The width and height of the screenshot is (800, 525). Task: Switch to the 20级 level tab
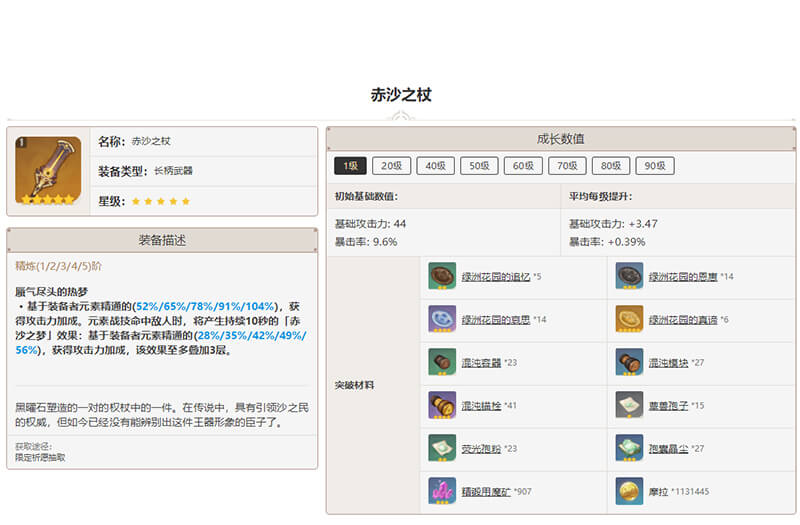391,166
